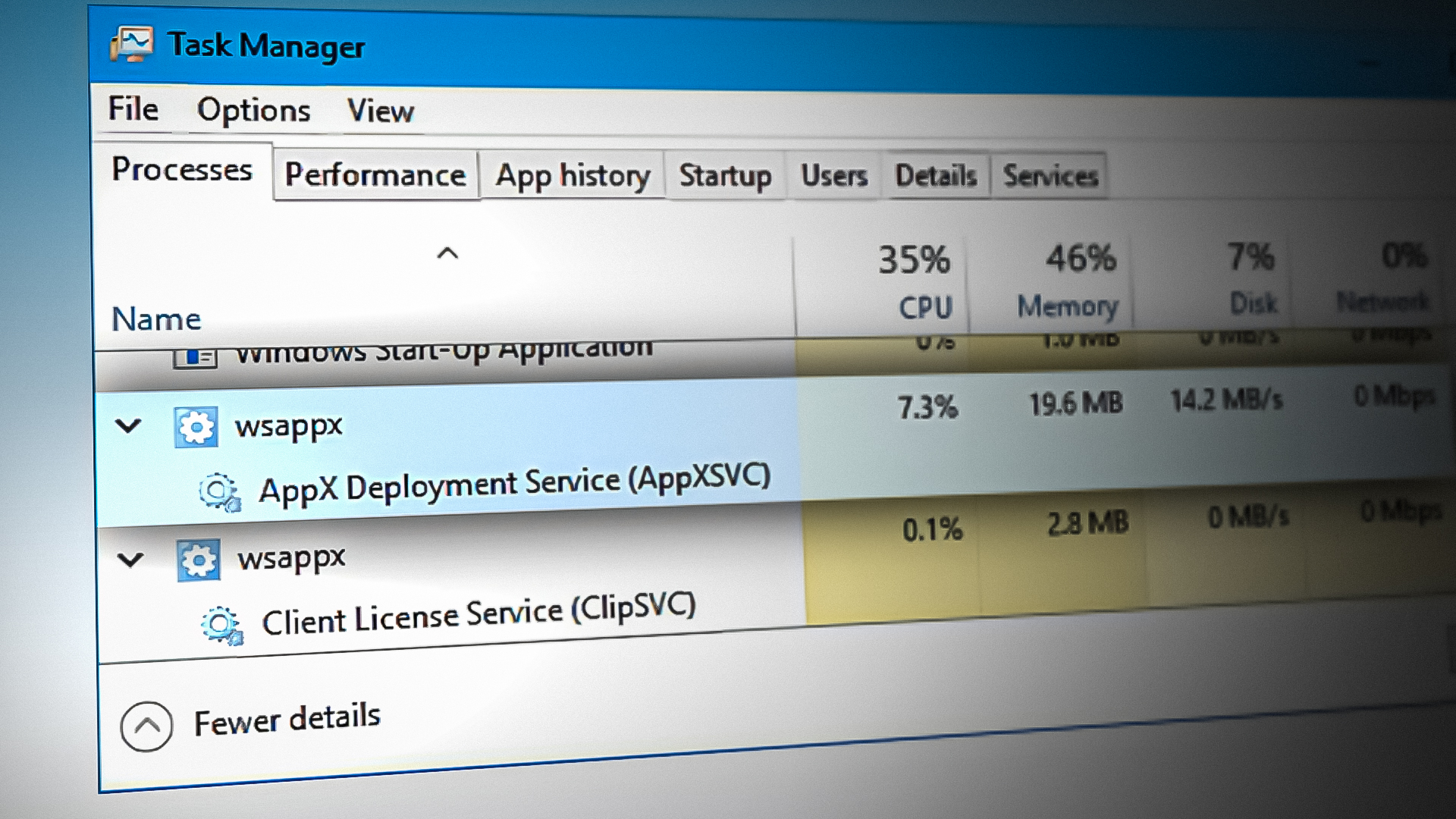1456x819 pixels.
Task: Open the Options menu
Action: point(253,111)
